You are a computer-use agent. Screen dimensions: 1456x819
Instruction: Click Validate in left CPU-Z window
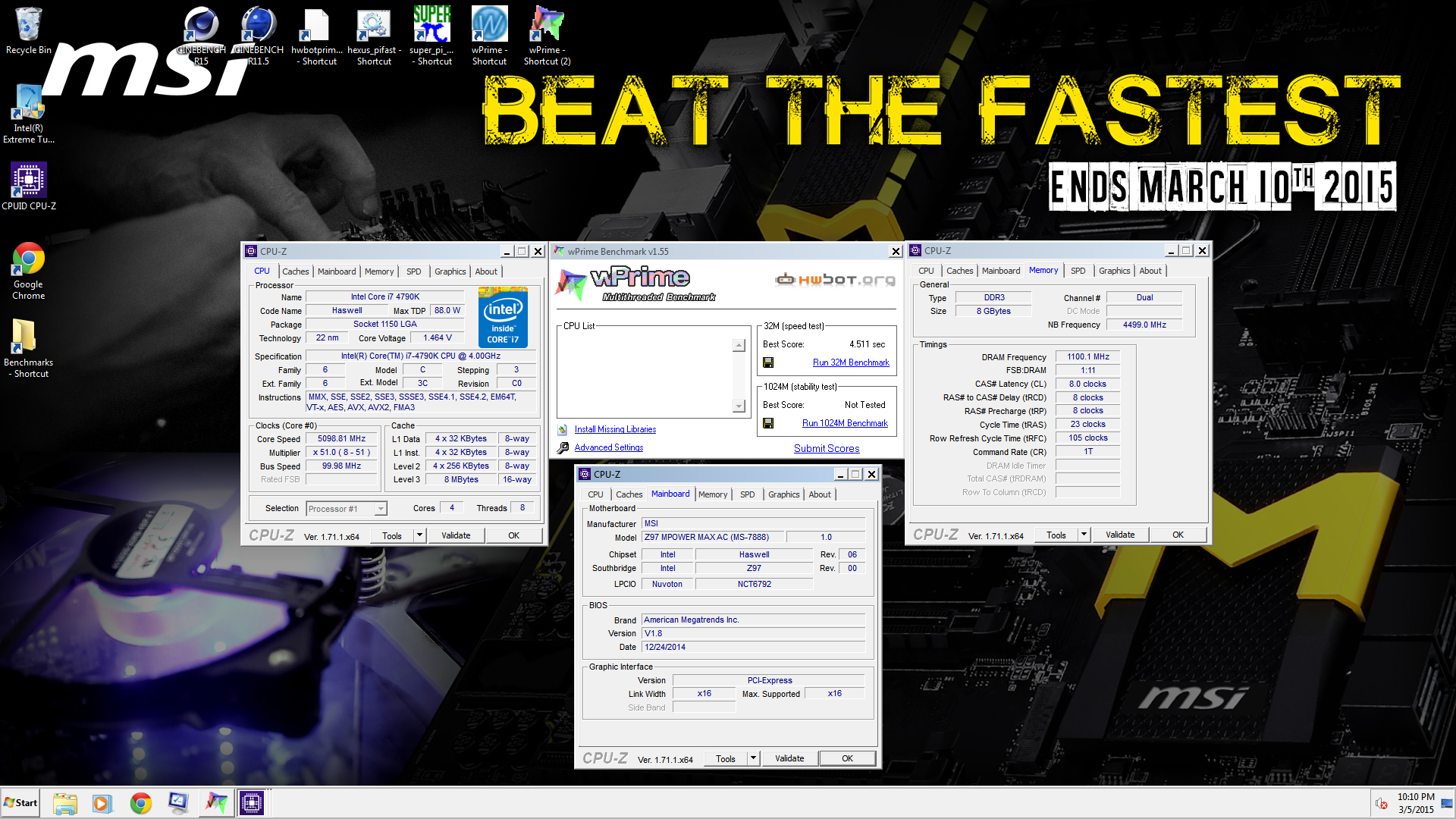pyautogui.click(x=456, y=535)
